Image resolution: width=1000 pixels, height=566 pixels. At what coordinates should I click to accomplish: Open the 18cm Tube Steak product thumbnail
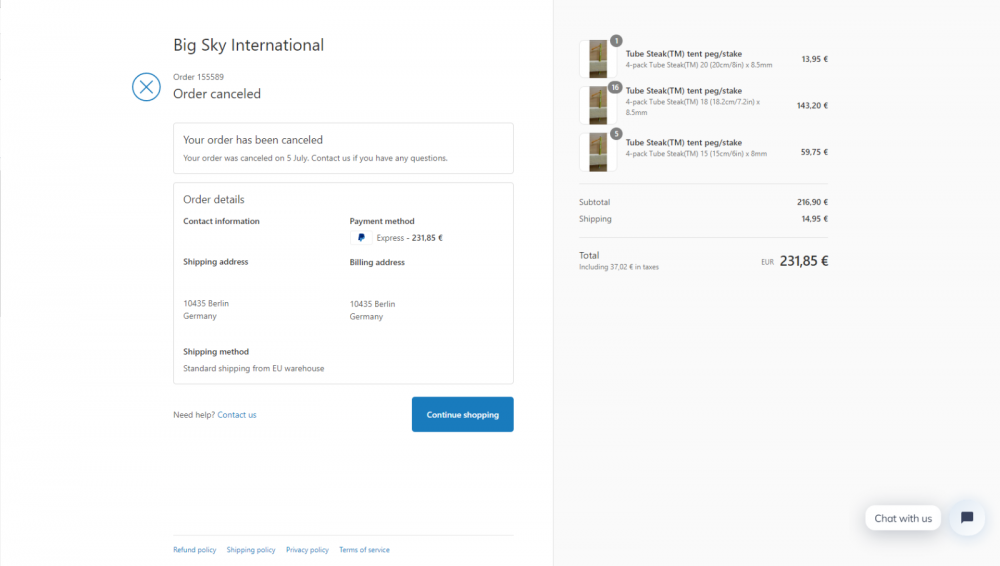pyautogui.click(x=597, y=105)
